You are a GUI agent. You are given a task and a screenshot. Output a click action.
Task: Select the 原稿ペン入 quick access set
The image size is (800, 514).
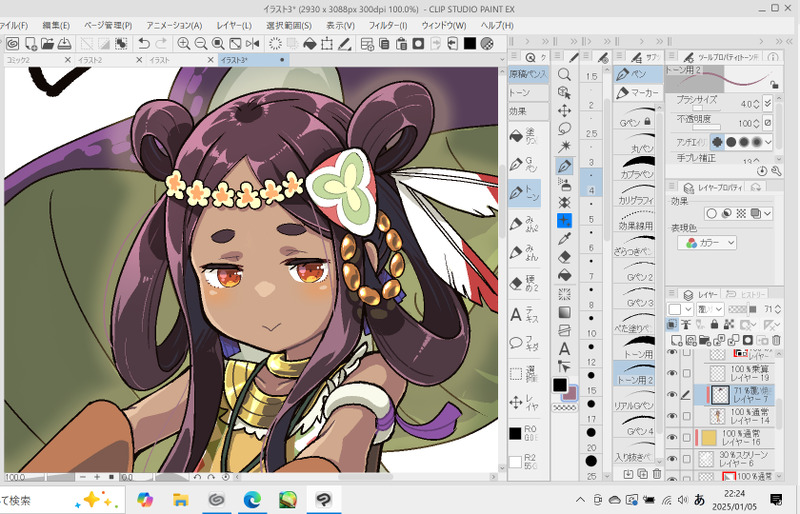point(528,75)
